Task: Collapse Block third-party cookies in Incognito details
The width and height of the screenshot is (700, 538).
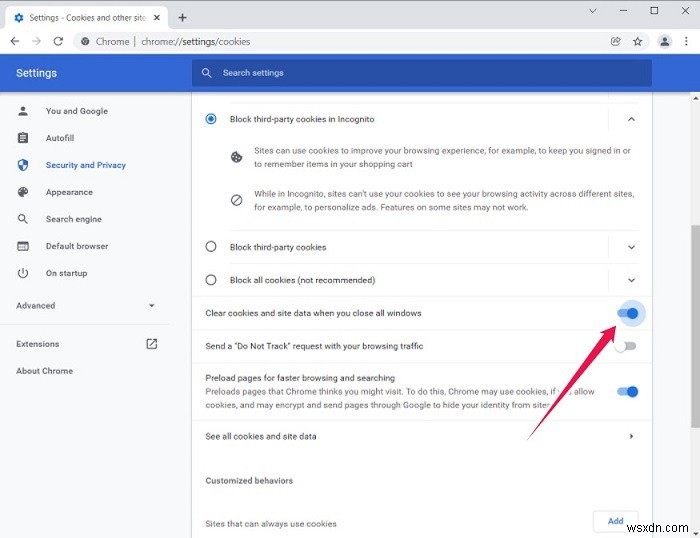Action: click(631, 119)
